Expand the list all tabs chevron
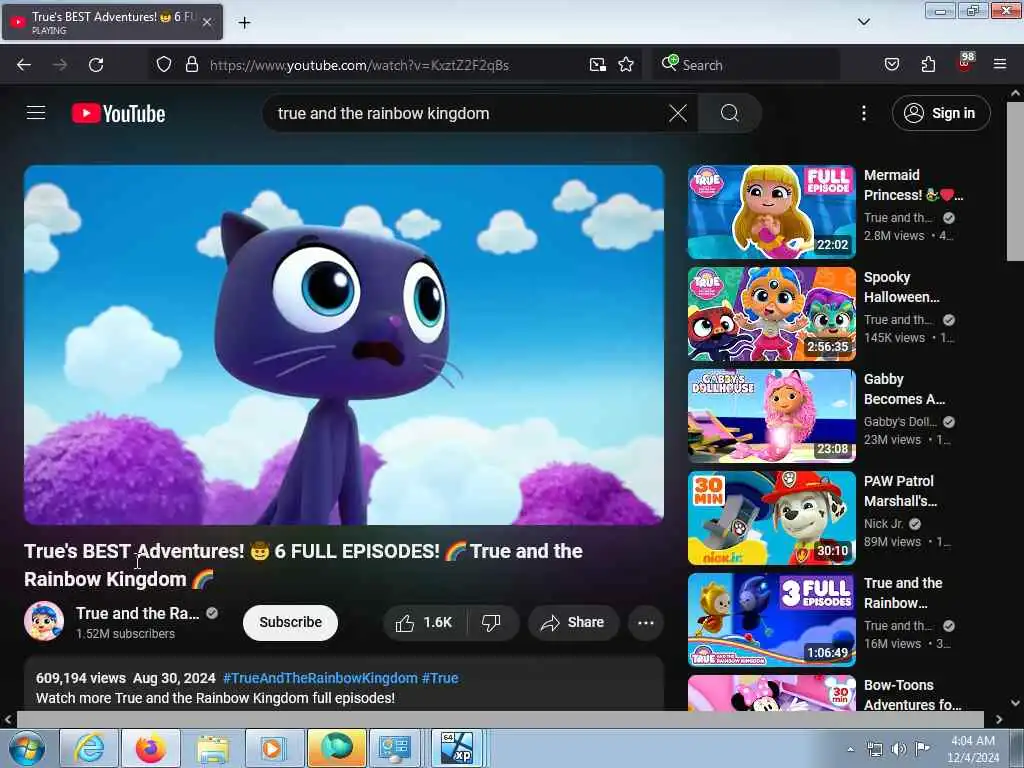 tap(863, 22)
